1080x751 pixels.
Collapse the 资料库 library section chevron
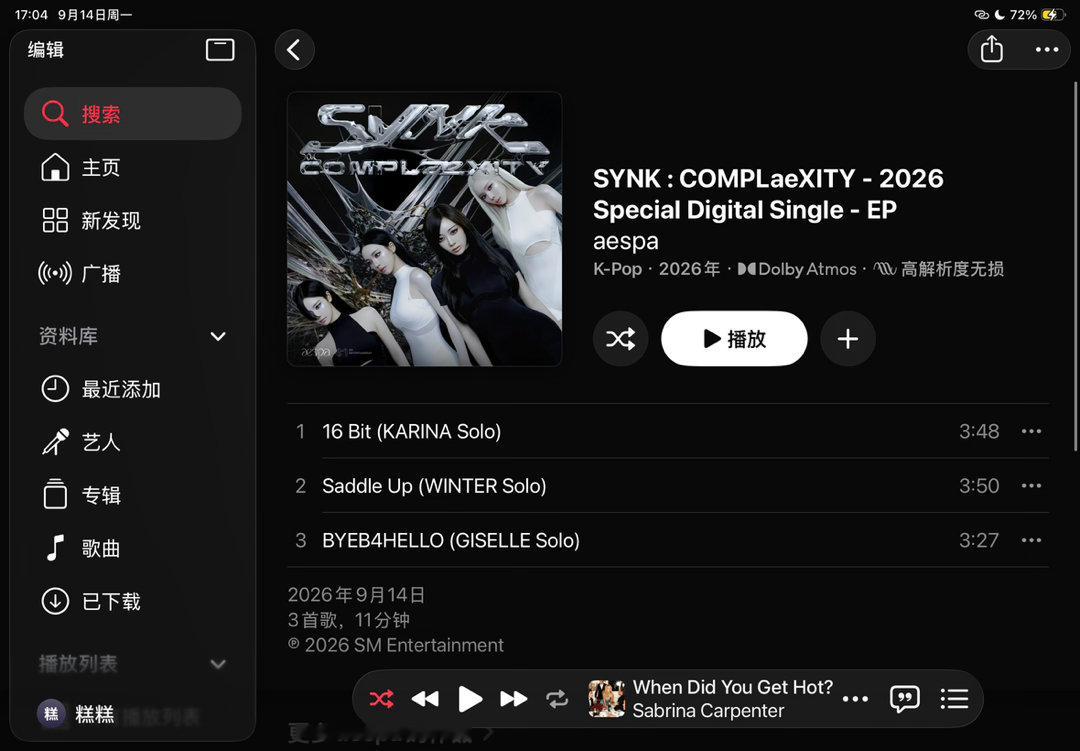point(218,336)
